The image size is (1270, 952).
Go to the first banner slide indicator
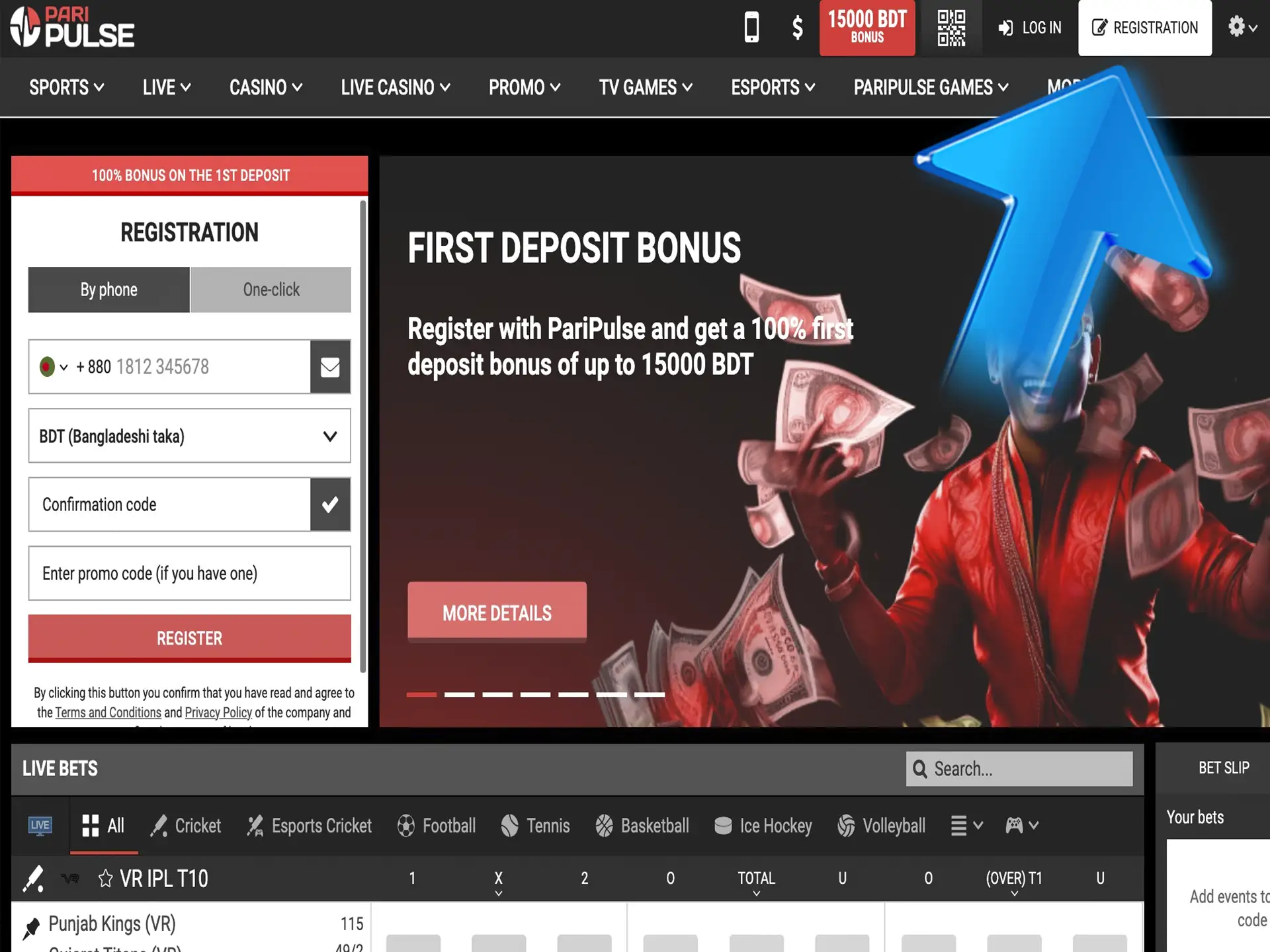click(421, 695)
